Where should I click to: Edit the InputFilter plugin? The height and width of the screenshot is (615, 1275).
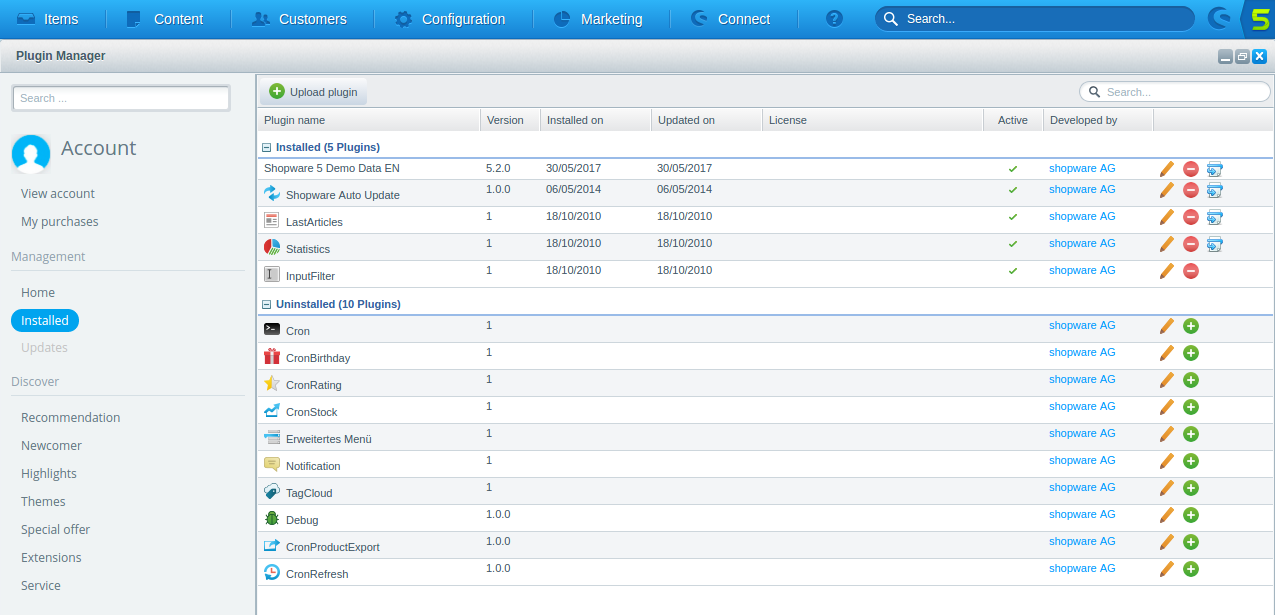(x=1167, y=271)
